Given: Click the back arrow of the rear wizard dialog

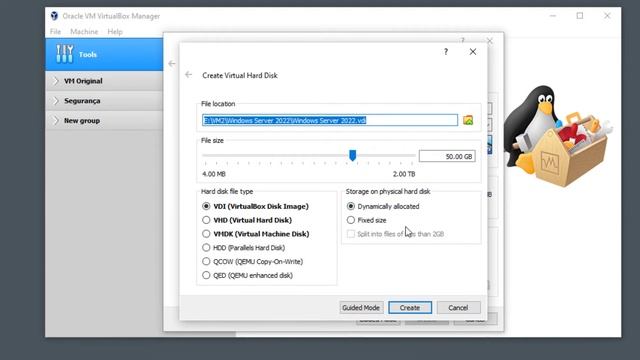Looking at the screenshot, I should (172, 64).
